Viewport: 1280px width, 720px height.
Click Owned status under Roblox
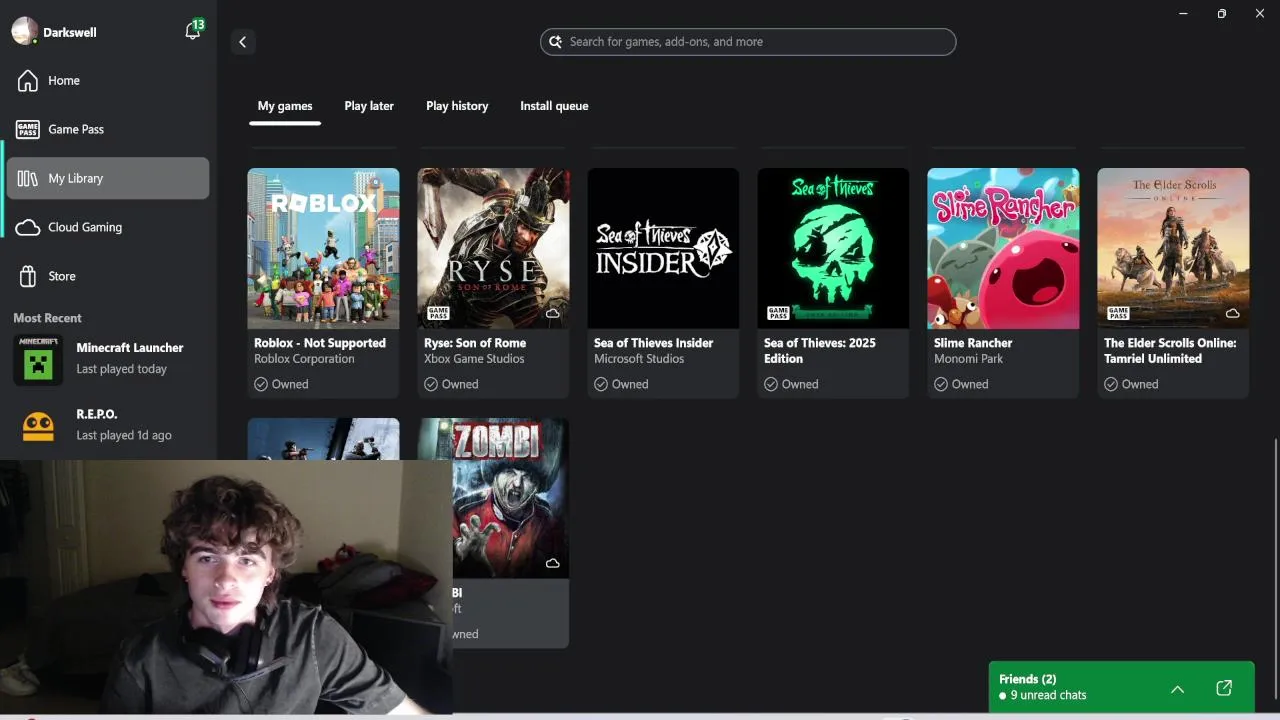[x=281, y=384]
